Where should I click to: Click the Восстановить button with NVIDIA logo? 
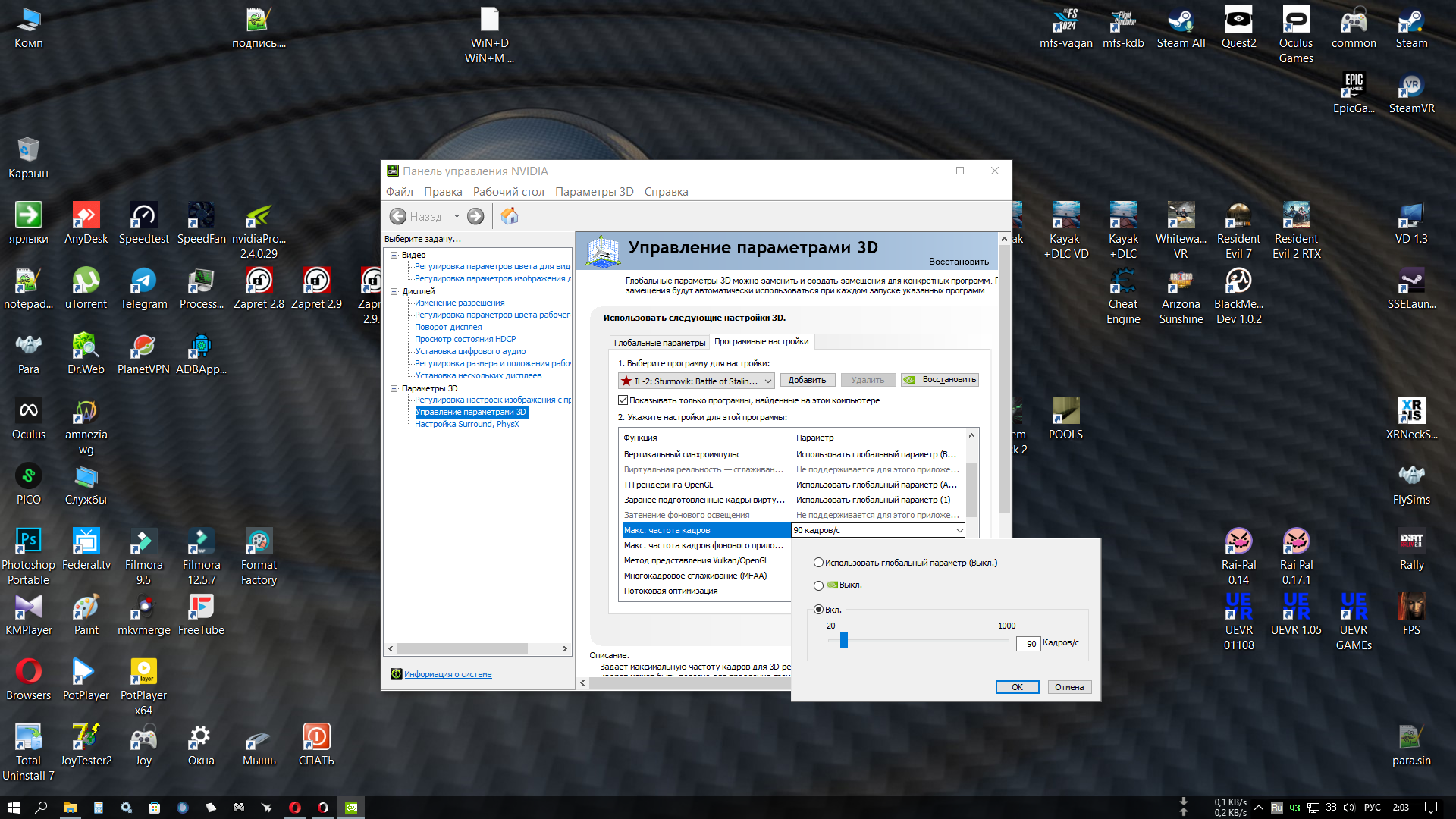coord(940,380)
